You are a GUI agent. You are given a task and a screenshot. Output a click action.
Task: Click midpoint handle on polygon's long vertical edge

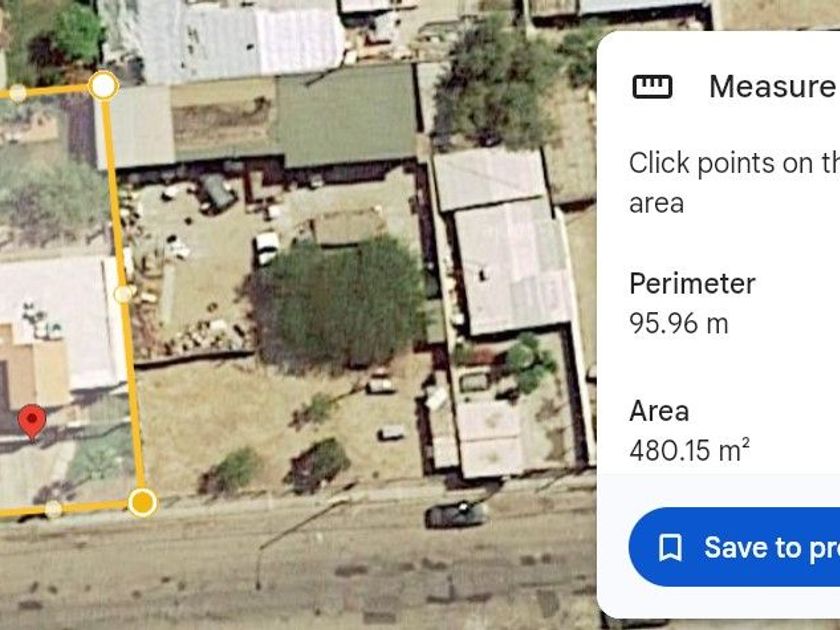click(x=123, y=294)
